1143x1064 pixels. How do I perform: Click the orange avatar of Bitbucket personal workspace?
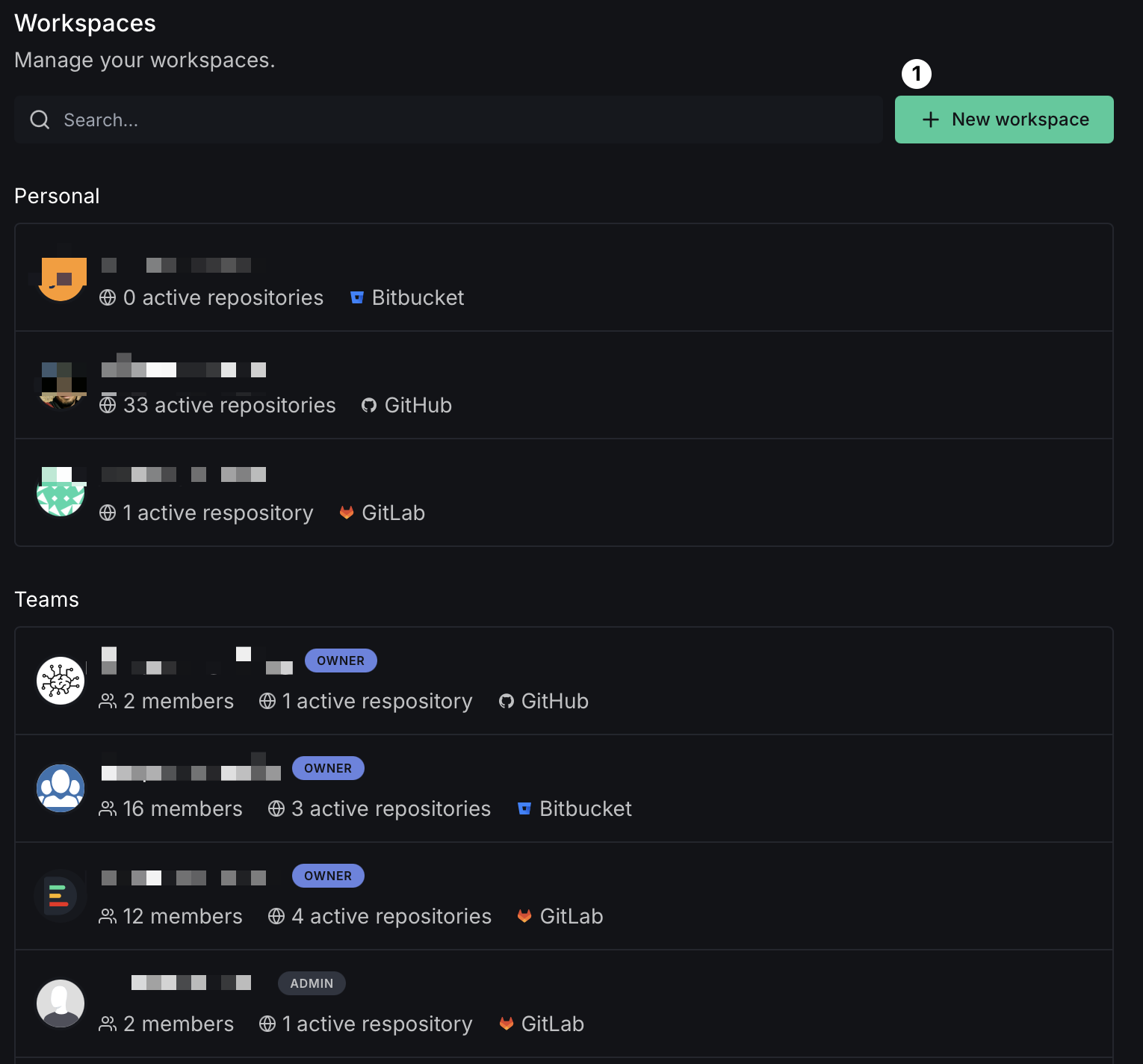click(x=61, y=278)
